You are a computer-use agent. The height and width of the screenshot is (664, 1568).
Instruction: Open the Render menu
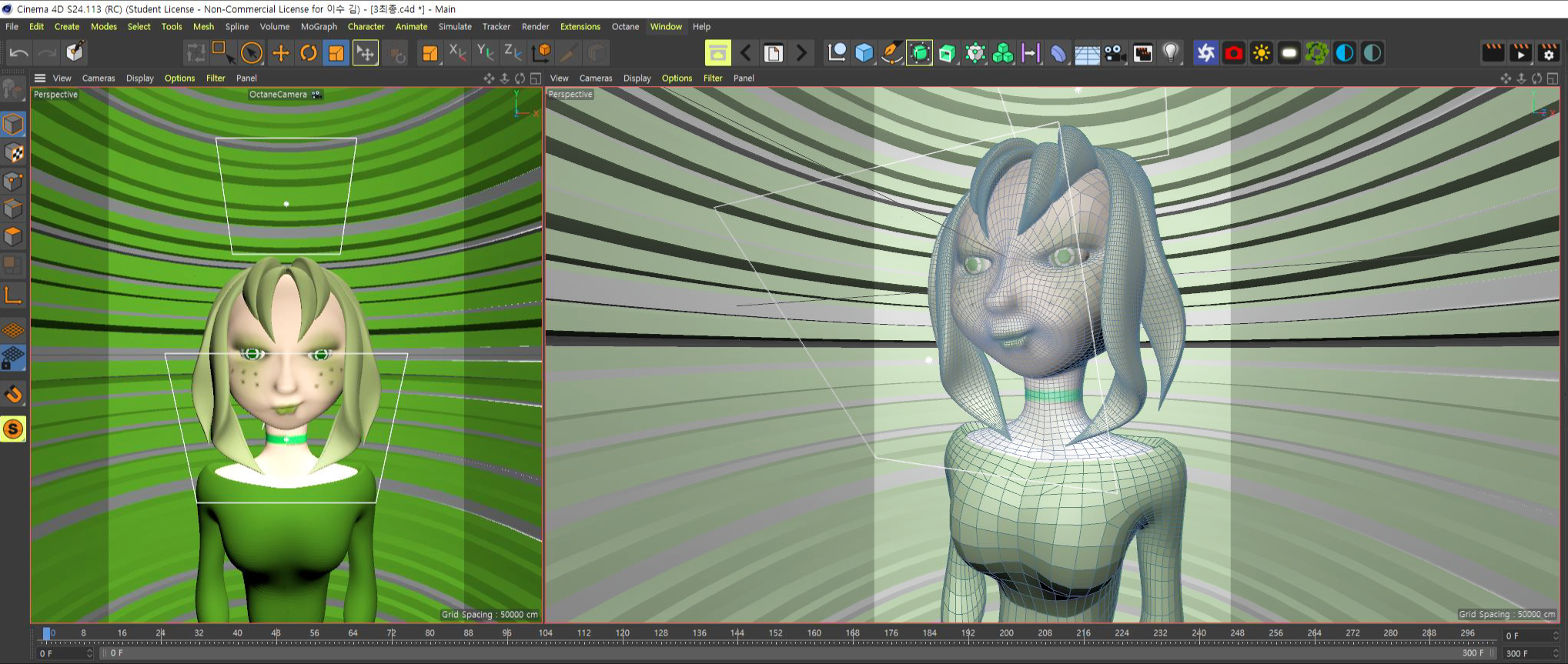coord(535,26)
